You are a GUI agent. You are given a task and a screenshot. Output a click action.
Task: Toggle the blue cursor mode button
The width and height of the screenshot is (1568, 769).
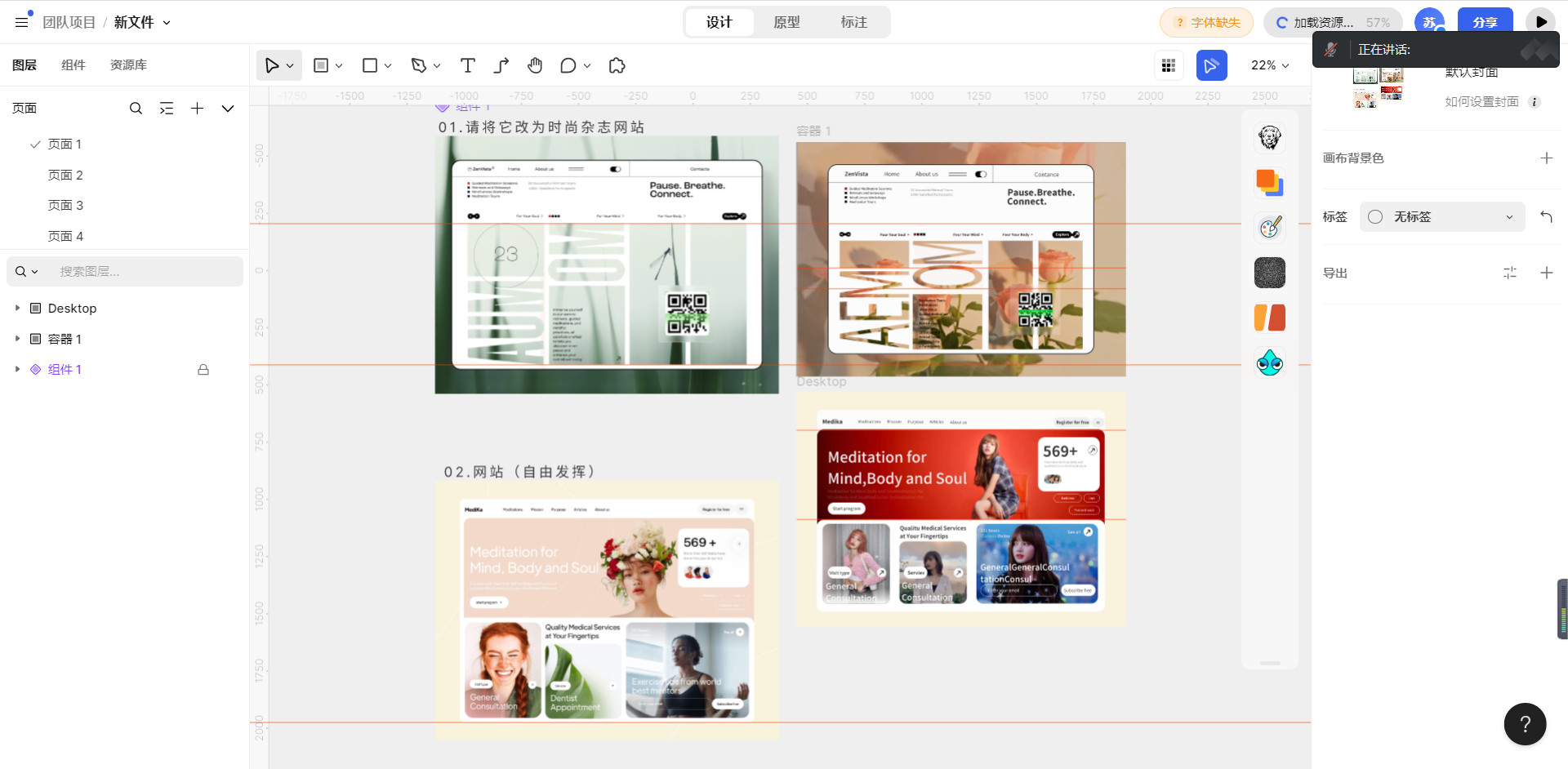pos(1212,65)
